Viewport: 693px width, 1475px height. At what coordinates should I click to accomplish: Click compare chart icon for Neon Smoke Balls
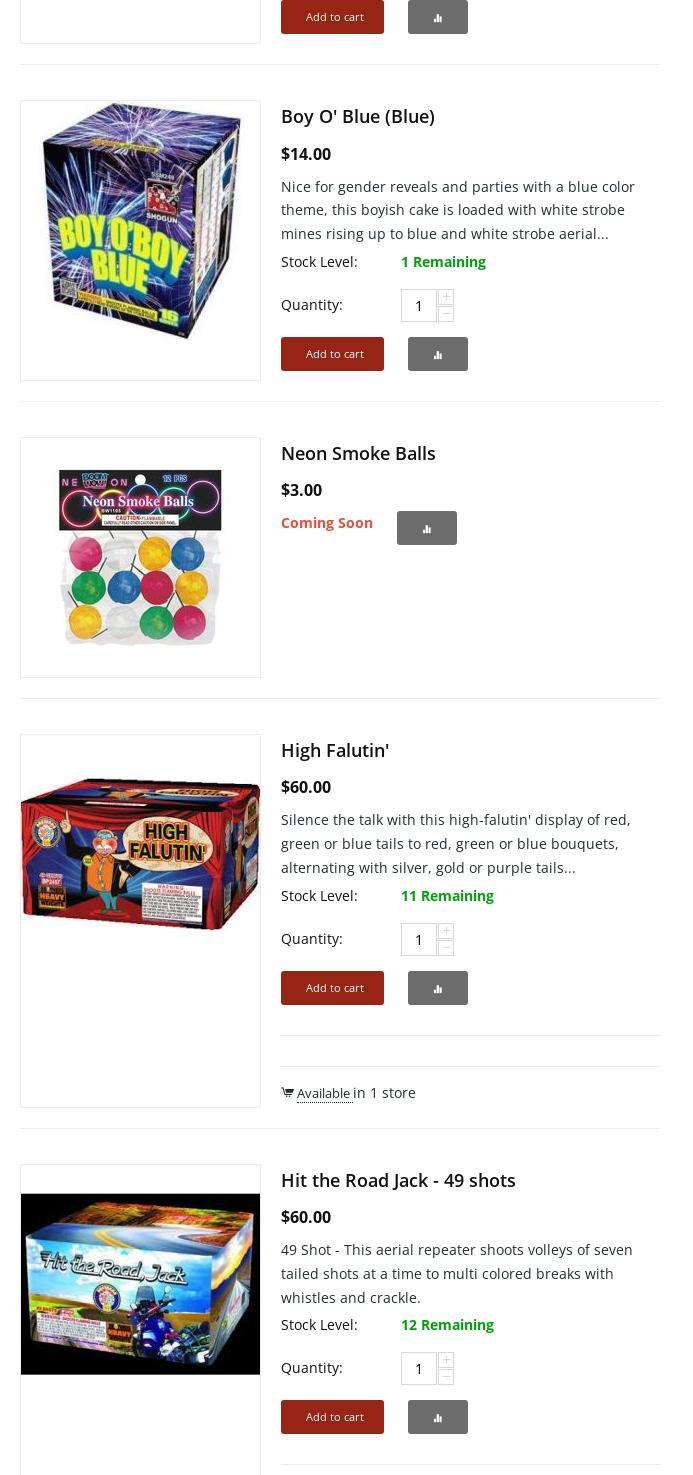pyautogui.click(x=427, y=528)
